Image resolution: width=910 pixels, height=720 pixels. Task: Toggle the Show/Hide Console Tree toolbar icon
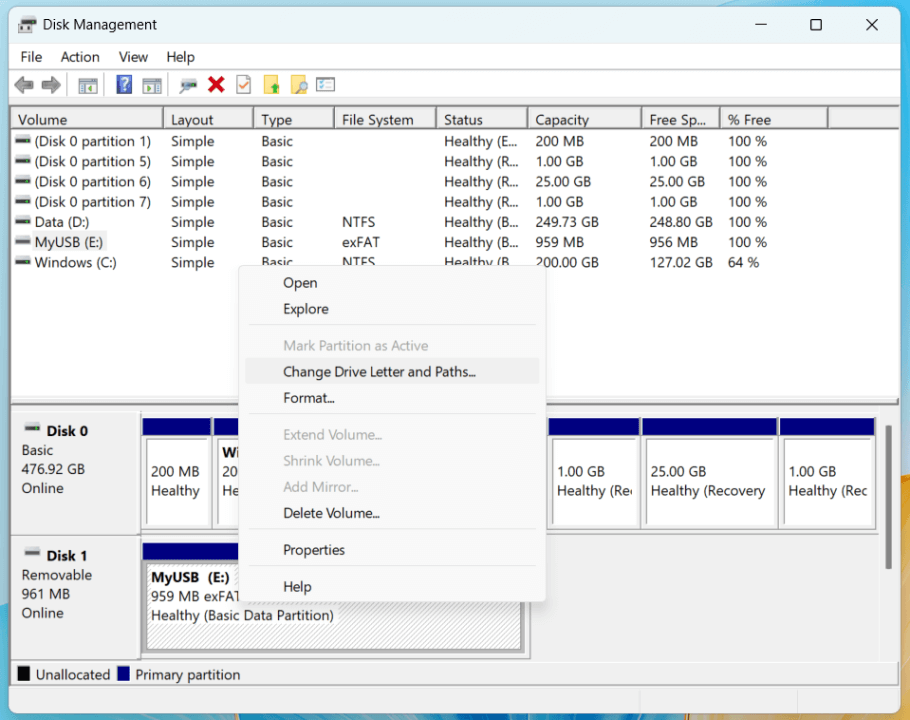[87, 84]
